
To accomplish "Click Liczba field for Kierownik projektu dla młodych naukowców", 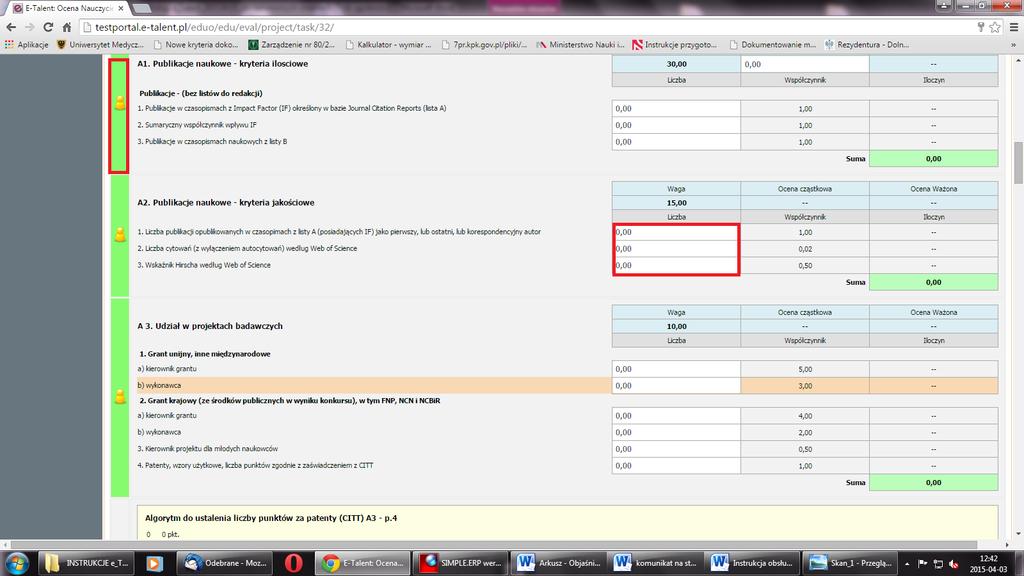I will (676, 449).
